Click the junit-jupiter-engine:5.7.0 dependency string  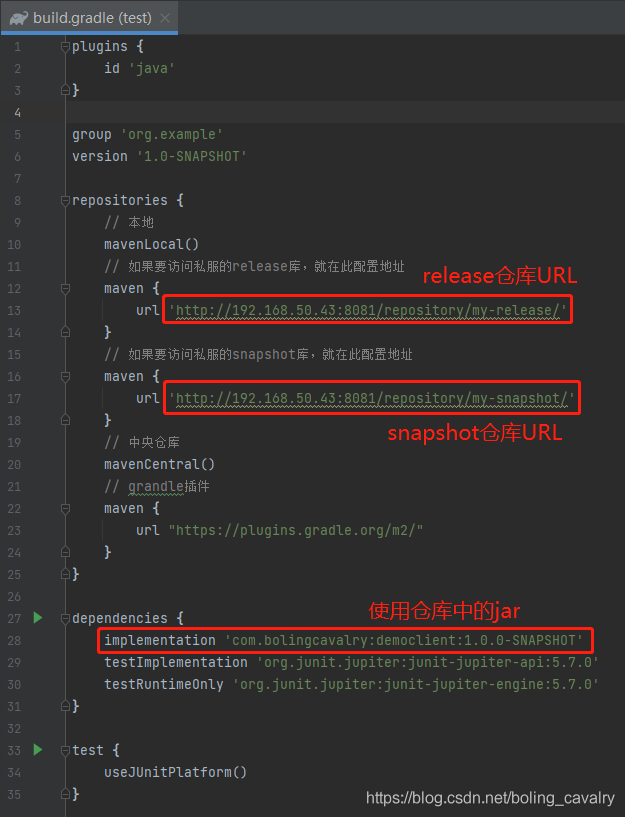416,684
